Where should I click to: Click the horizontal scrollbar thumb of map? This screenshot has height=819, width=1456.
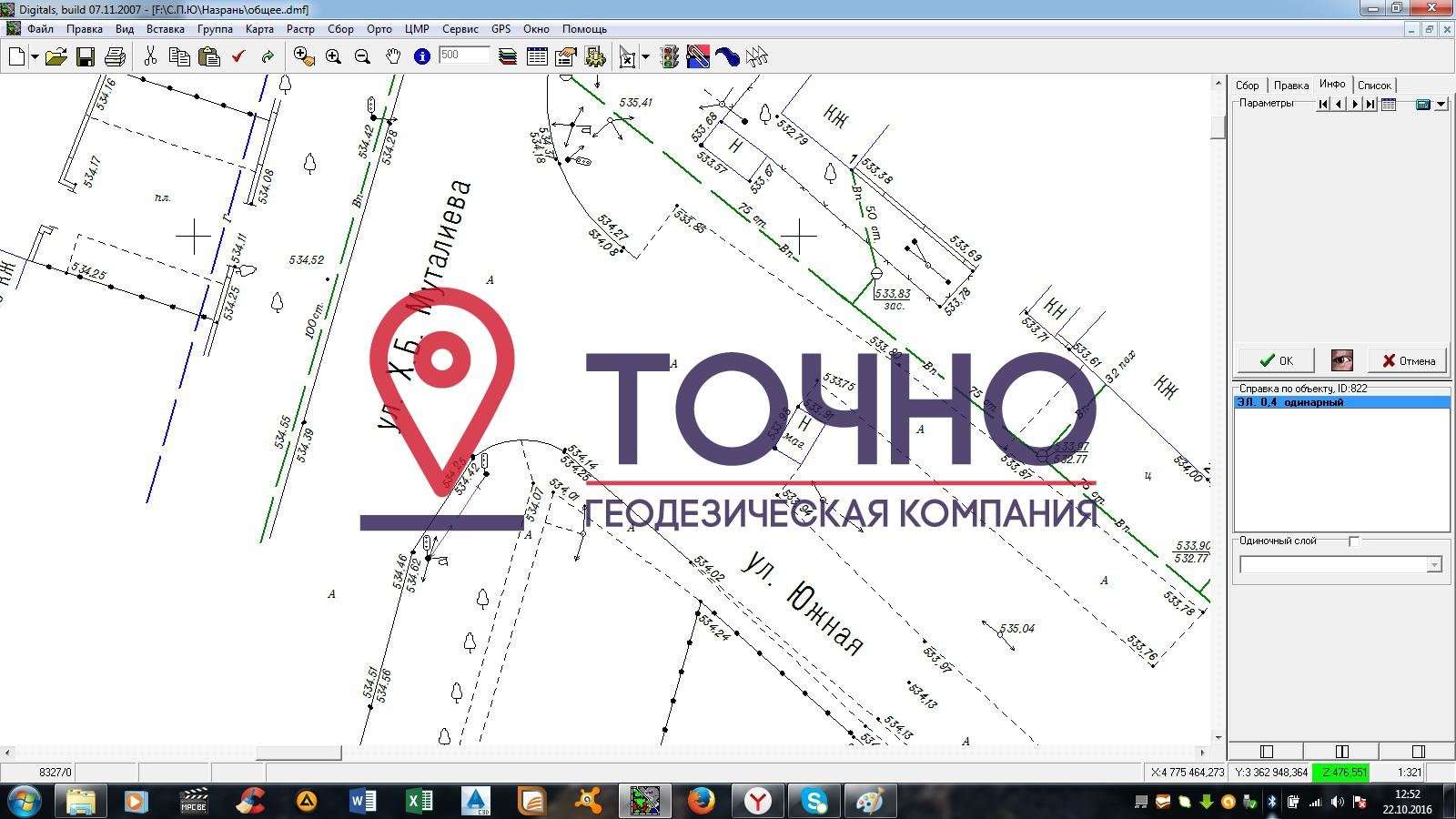click(298, 753)
